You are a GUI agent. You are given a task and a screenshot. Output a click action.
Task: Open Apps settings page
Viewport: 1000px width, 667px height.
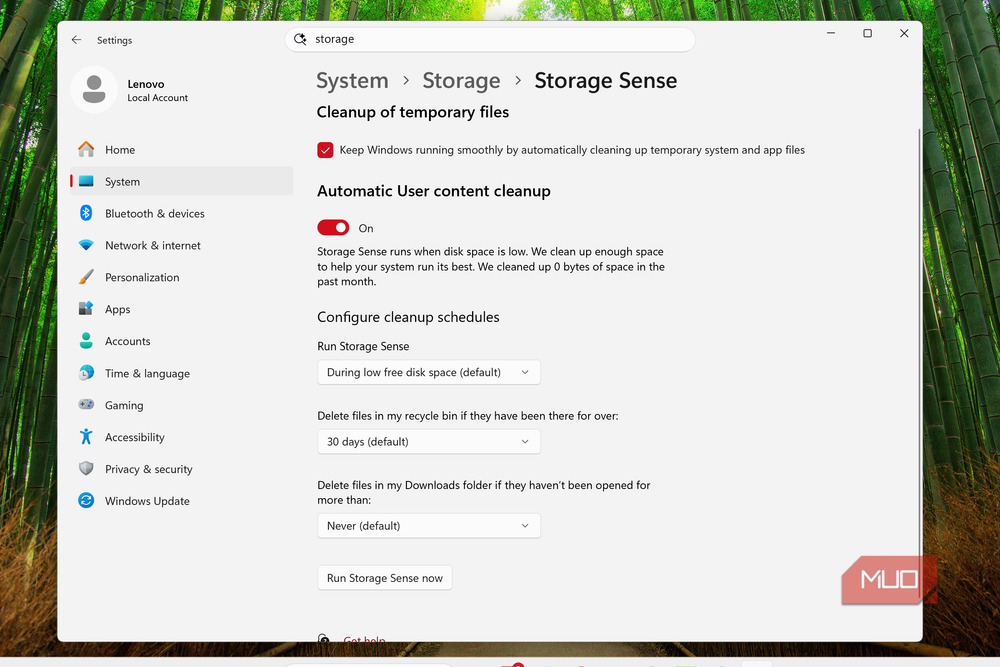pos(182,309)
